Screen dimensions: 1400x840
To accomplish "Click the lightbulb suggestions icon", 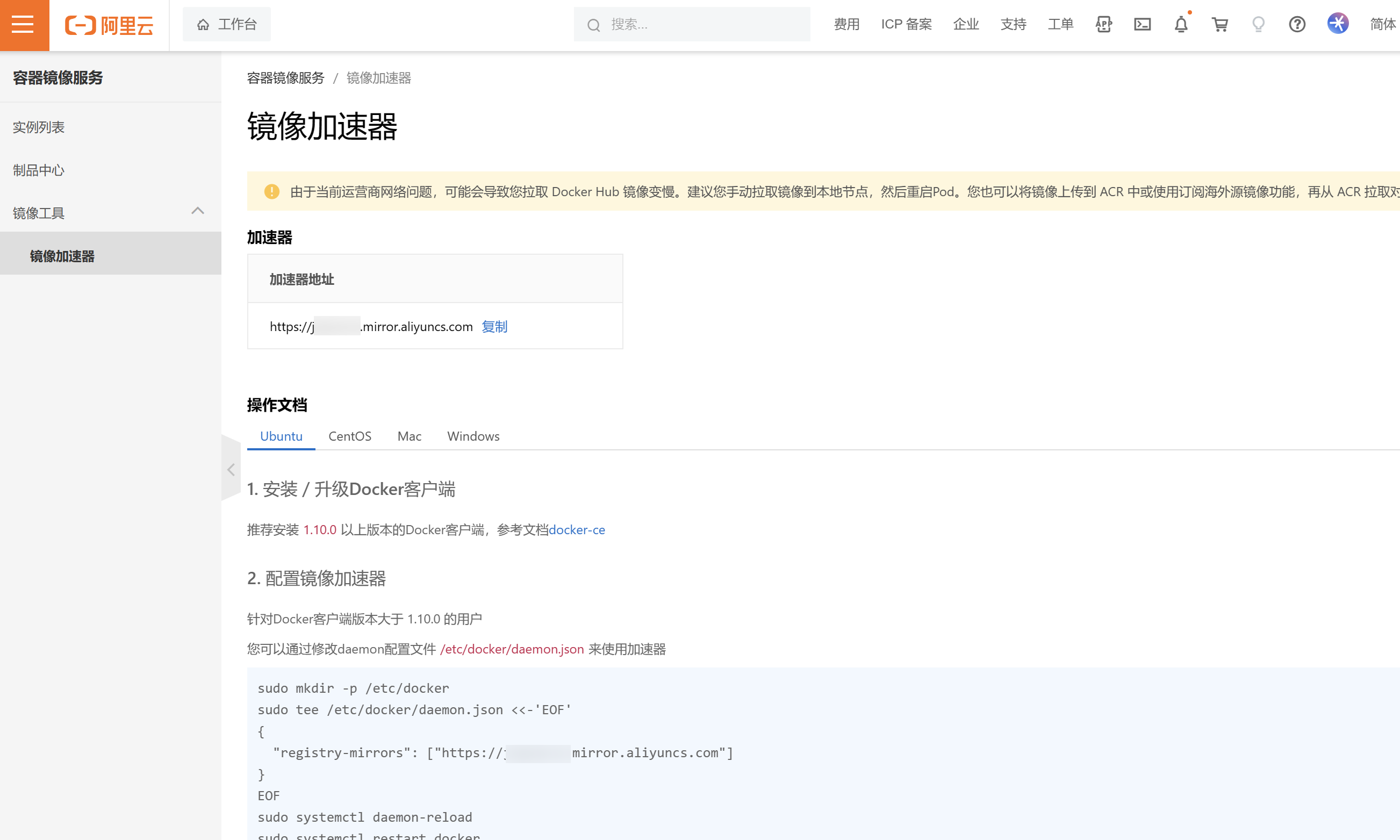I will point(1258,24).
